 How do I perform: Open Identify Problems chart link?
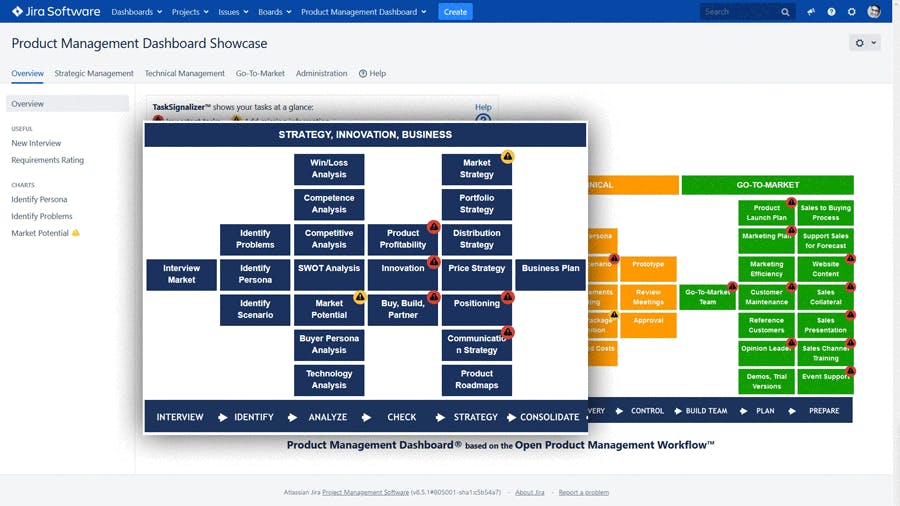coord(42,216)
